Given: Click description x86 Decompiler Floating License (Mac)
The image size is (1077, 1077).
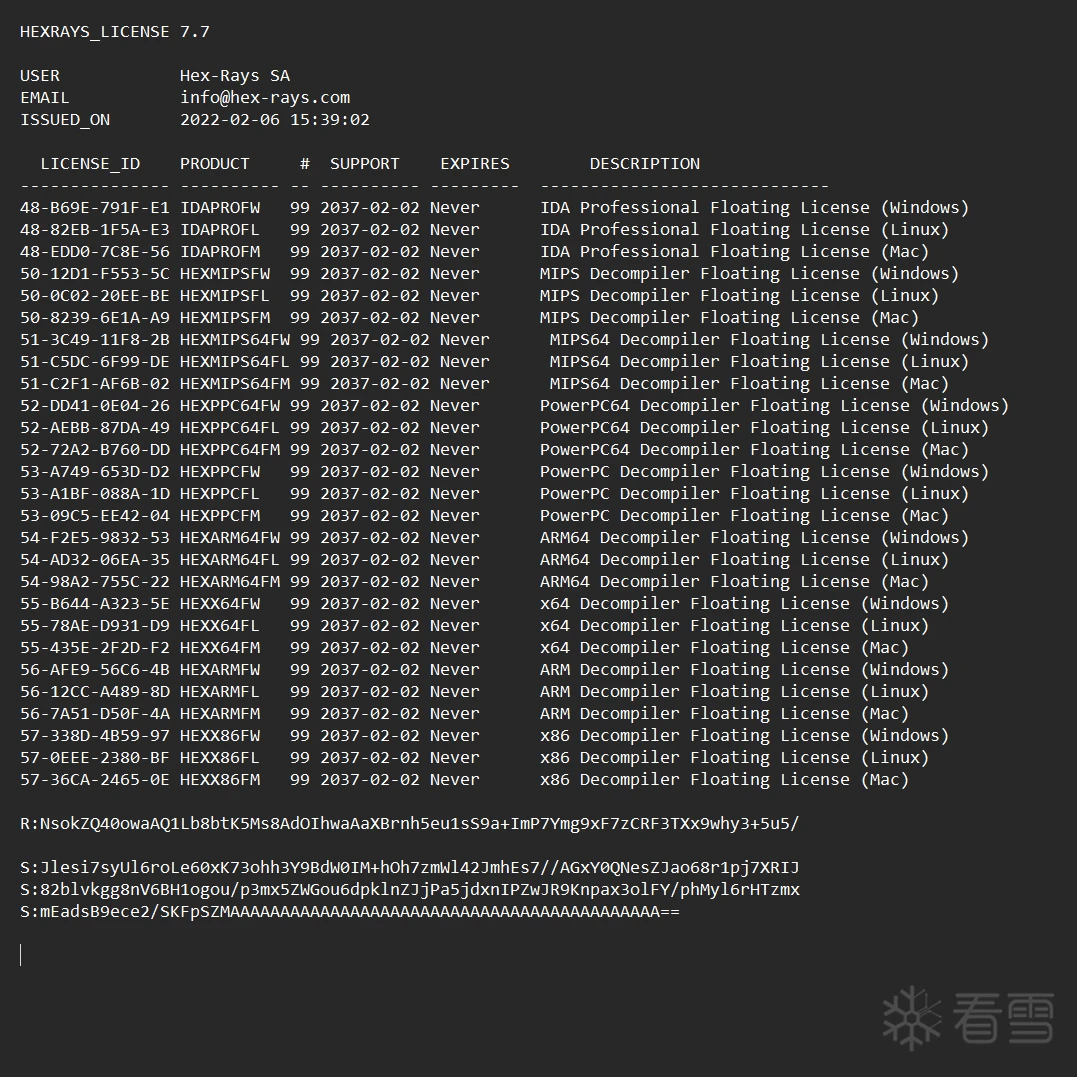Looking at the screenshot, I should tap(725, 779).
